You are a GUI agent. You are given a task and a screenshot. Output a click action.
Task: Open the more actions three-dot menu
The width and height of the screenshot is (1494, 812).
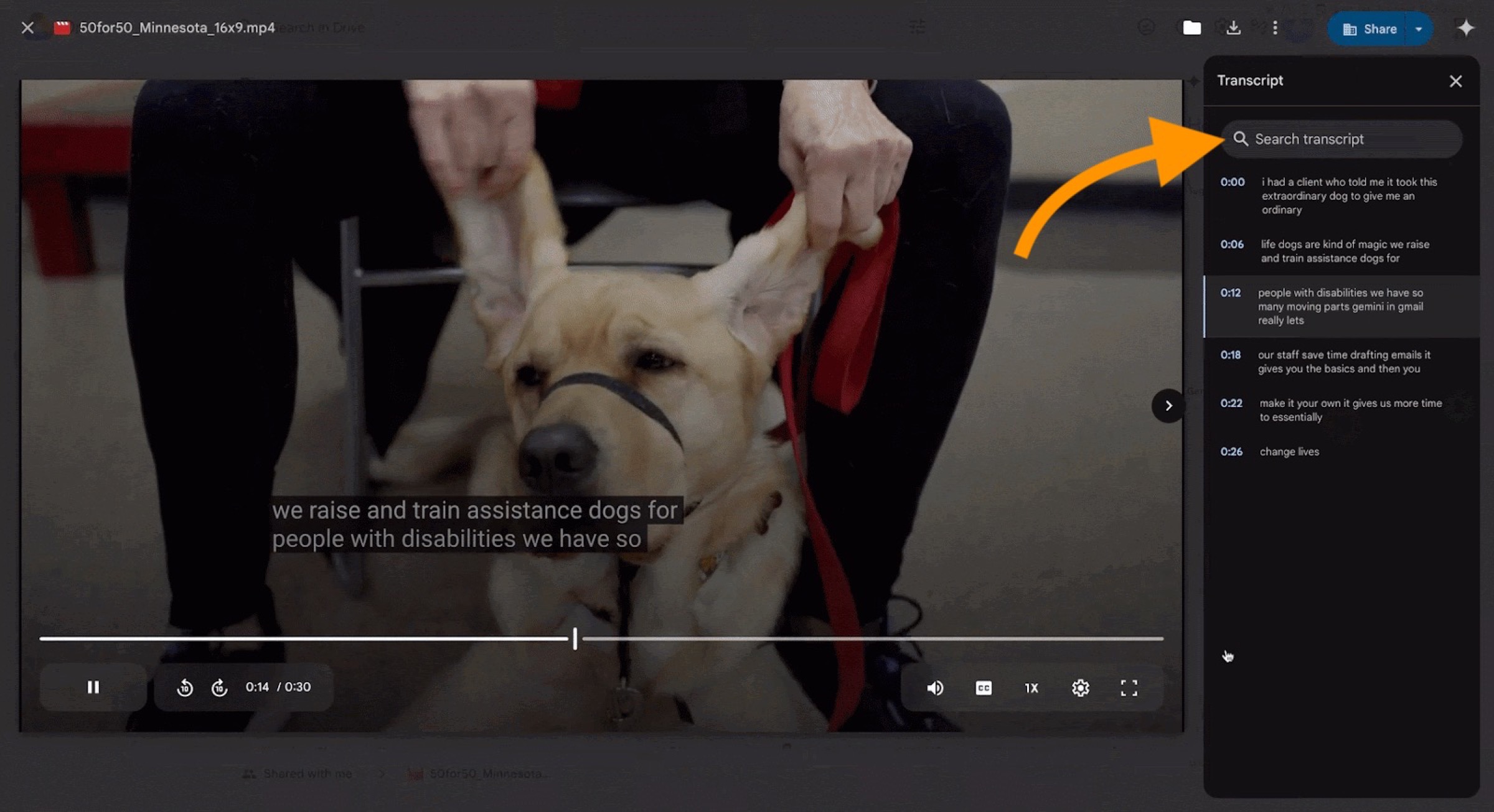coord(1275,27)
